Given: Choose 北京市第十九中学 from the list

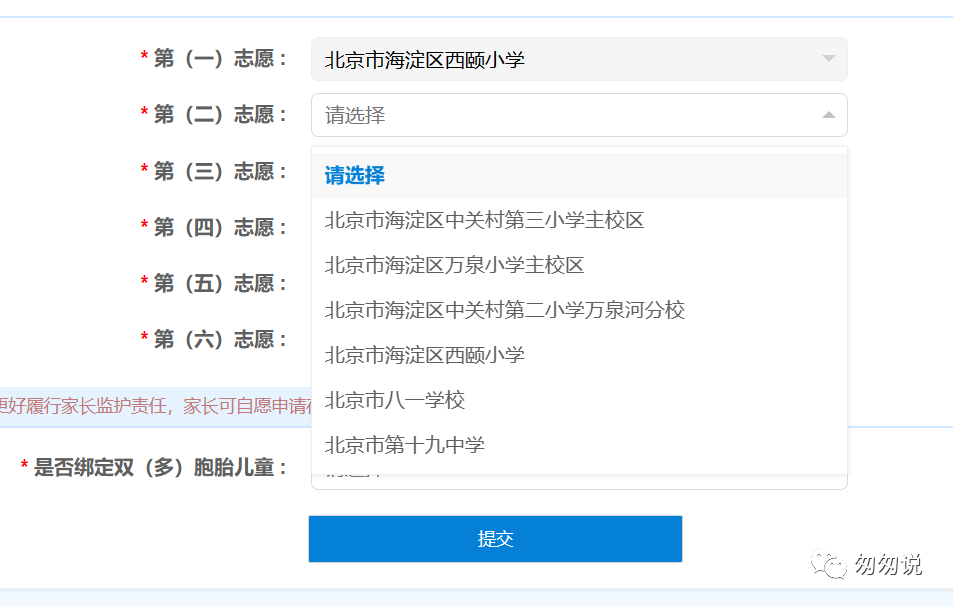Looking at the screenshot, I should [579, 445].
